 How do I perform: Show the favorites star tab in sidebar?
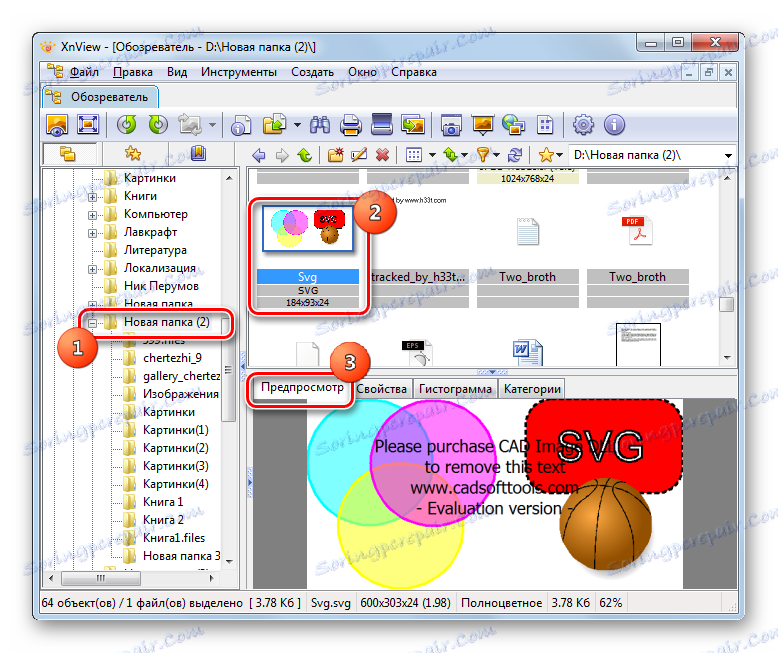tap(132, 154)
